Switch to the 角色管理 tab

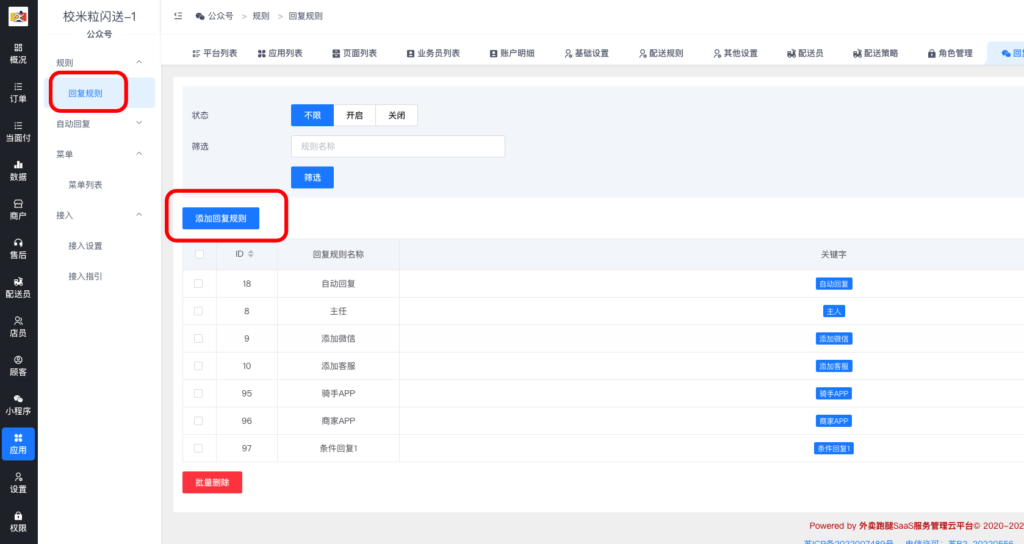tap(950, 54)
